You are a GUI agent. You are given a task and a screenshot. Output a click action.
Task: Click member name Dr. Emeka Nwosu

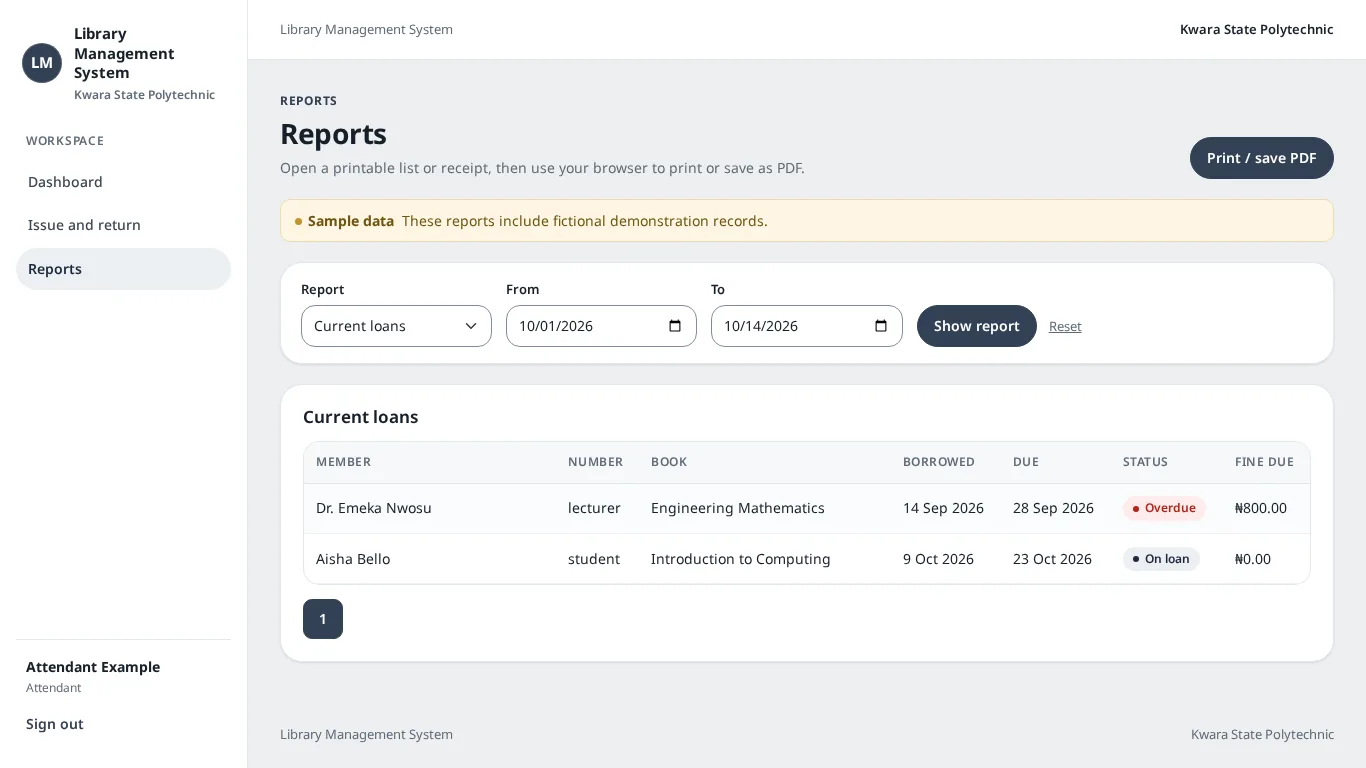pyautogui.click(x=374, y=508)
